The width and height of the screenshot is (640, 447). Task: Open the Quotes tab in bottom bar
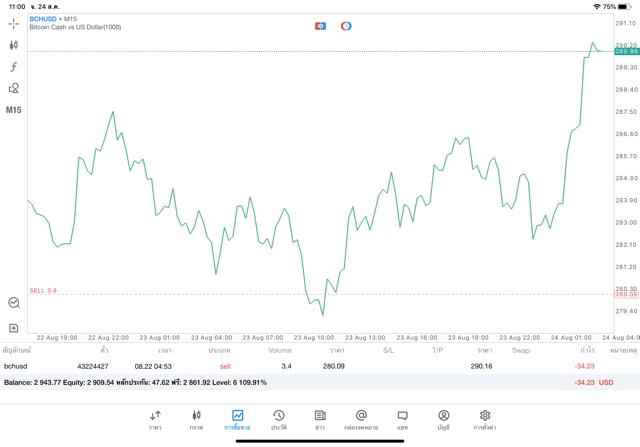pyautogui.click(x=155, y=419)
